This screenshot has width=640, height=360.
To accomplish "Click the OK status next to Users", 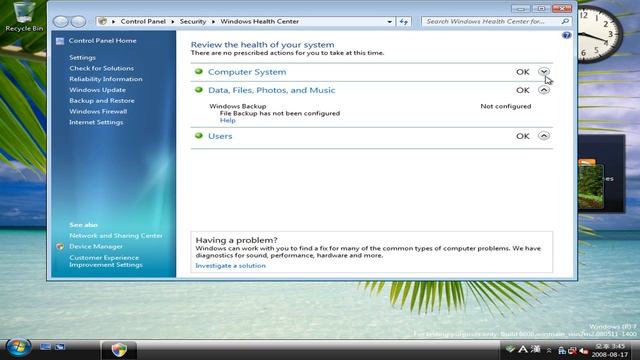I will (522, 136).
